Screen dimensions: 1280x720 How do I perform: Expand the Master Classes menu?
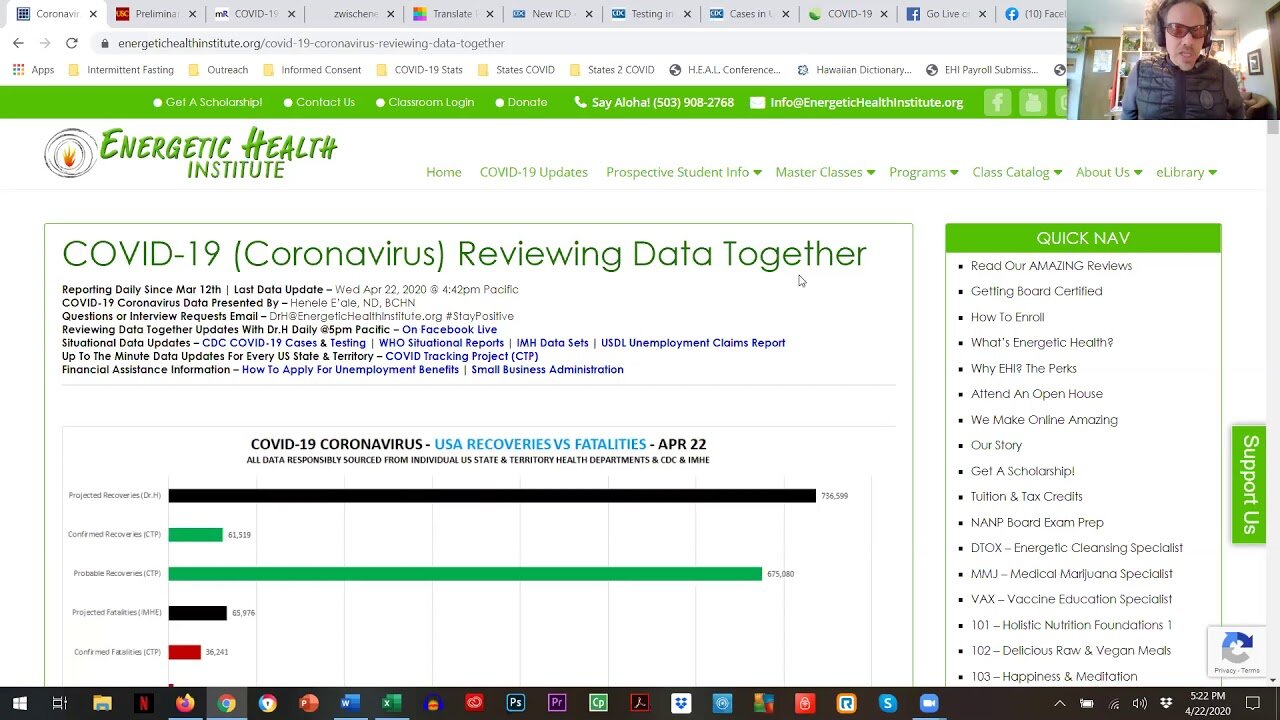click(x=825, y=172)
